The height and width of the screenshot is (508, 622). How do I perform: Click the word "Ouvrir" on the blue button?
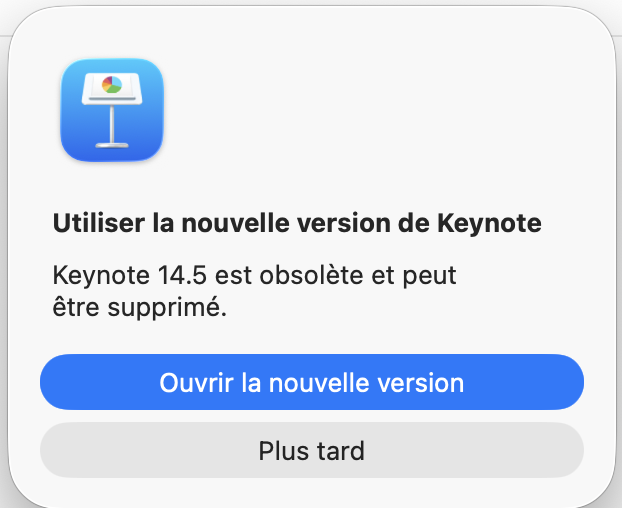(x=190, y=382)
